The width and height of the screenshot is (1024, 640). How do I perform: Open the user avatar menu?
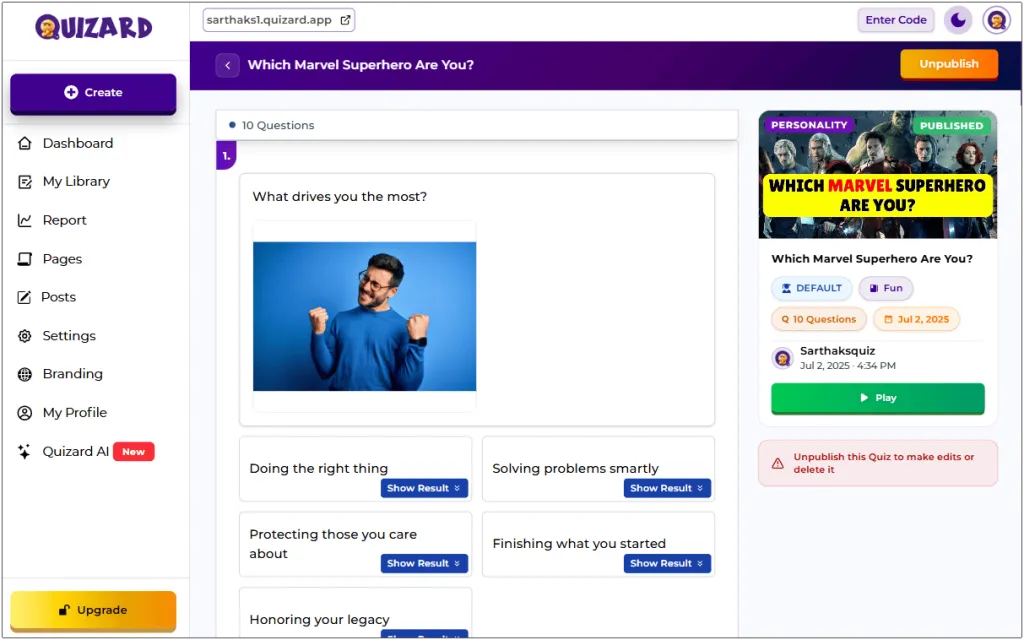point(996,20)
